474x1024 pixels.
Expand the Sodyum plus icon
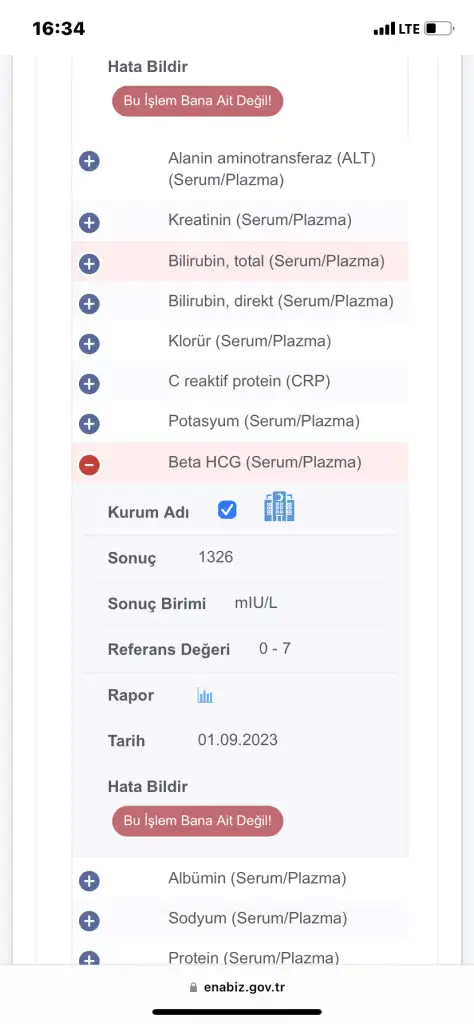[89, 921]
